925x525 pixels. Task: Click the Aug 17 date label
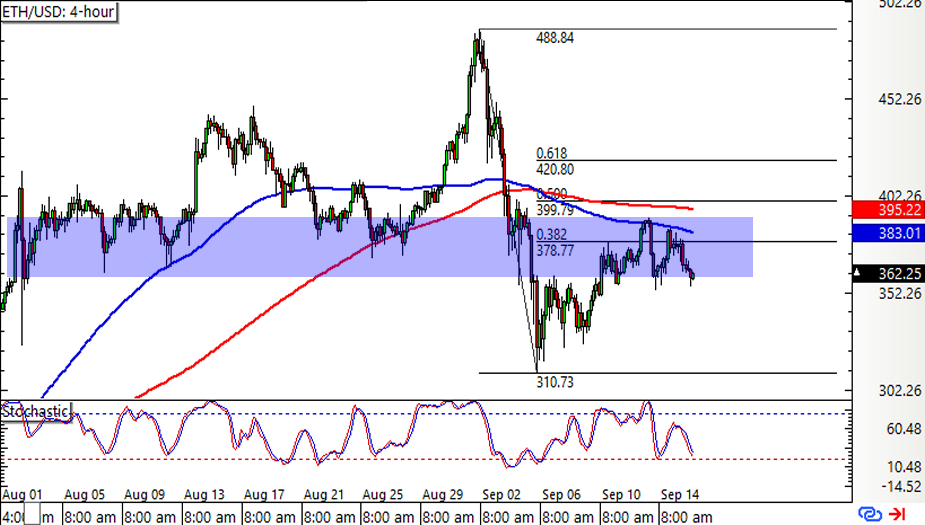[x=264, y=494]
